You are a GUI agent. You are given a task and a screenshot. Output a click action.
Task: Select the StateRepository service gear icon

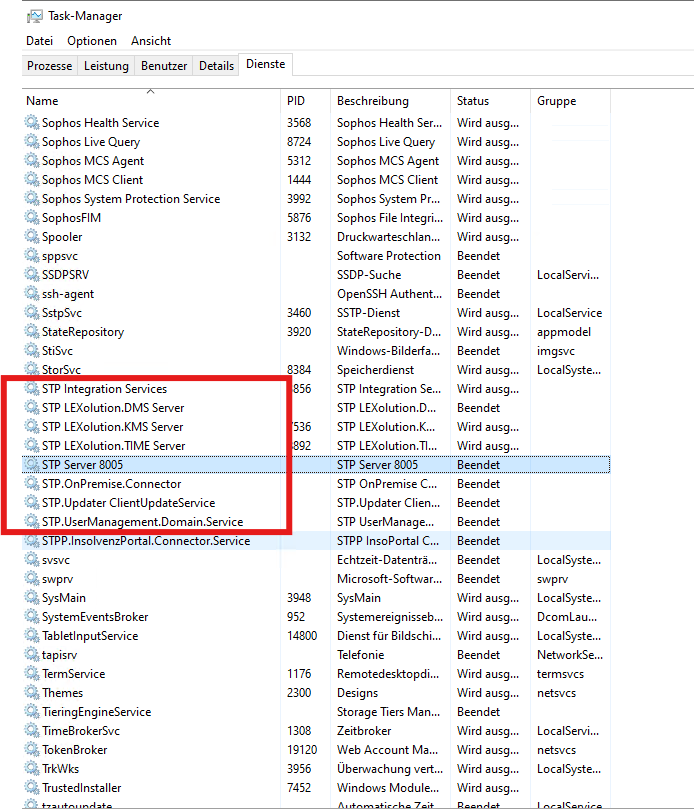point(32,332)
